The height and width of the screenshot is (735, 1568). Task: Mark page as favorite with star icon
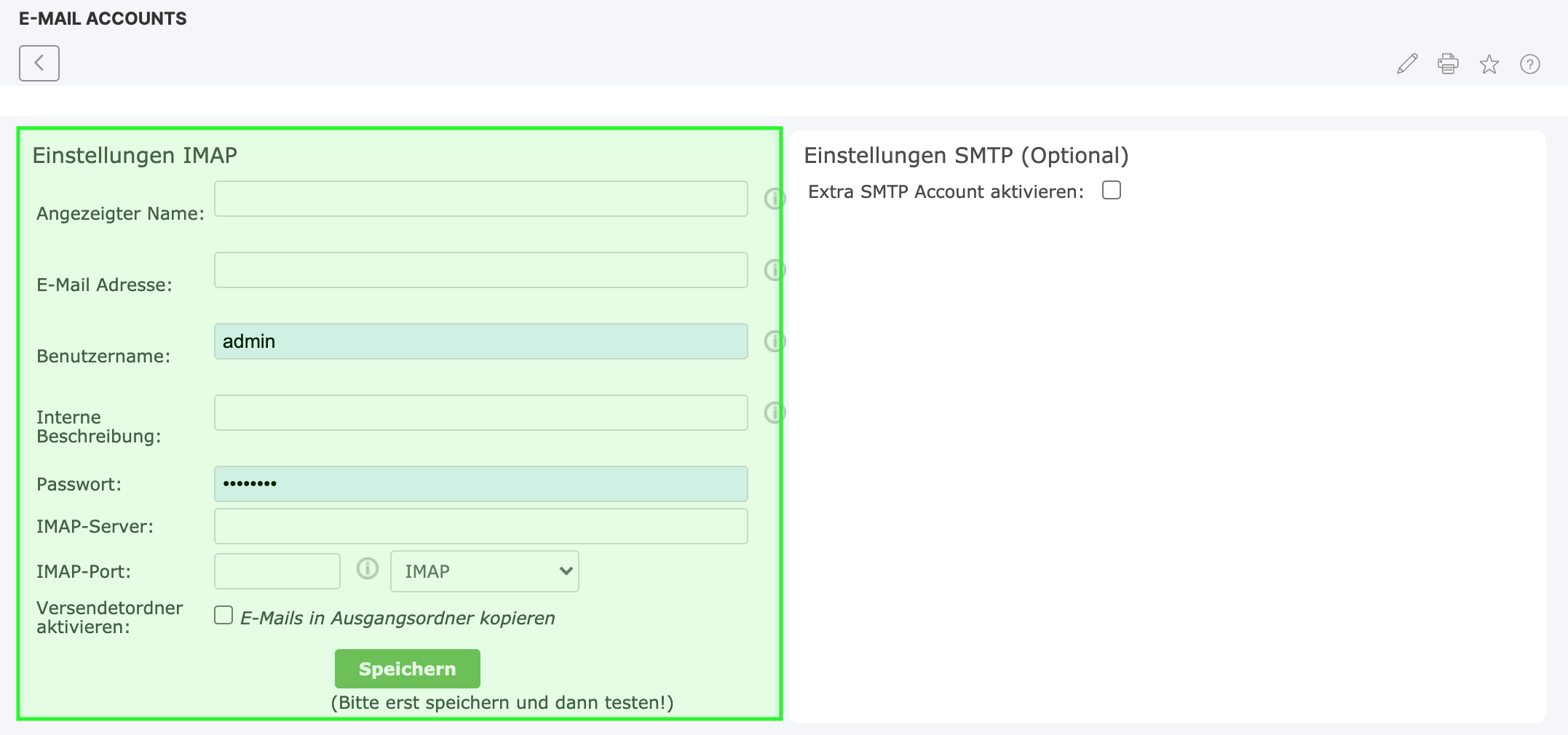(1489, 64)
